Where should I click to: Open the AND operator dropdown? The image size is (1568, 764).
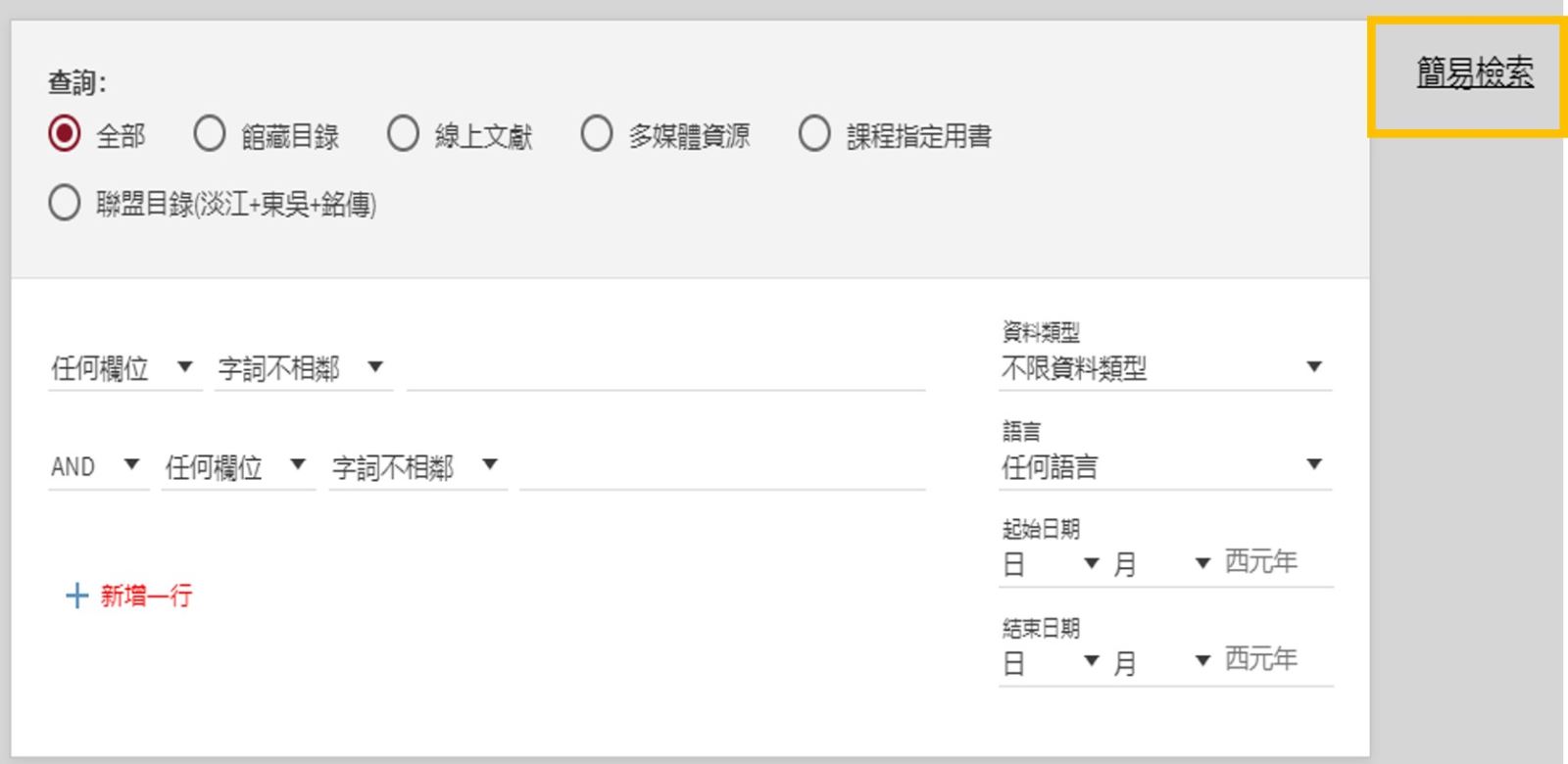[x=96, y=466]
